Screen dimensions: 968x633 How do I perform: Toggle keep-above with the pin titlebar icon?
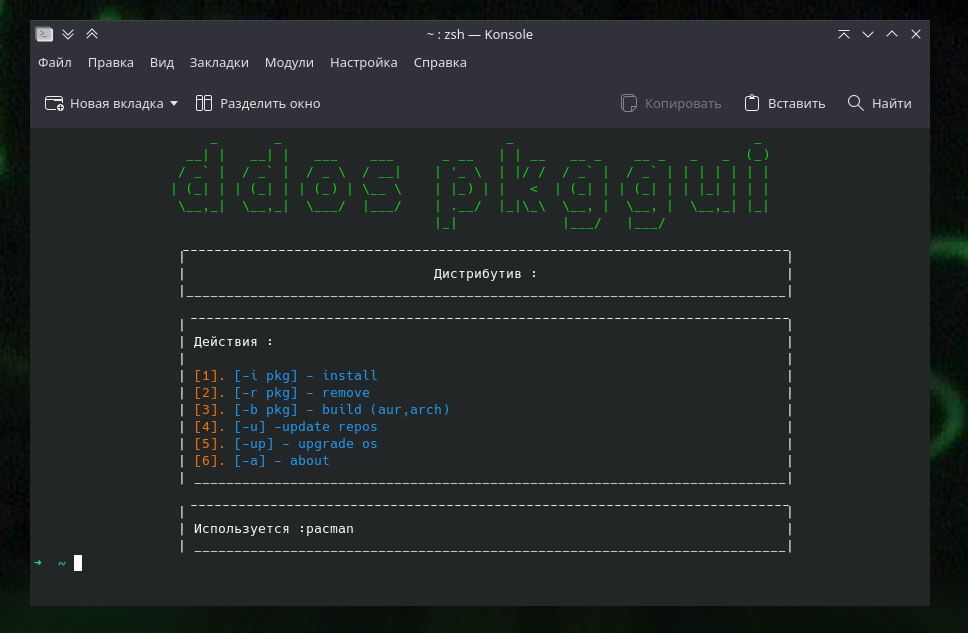point(843,33)
